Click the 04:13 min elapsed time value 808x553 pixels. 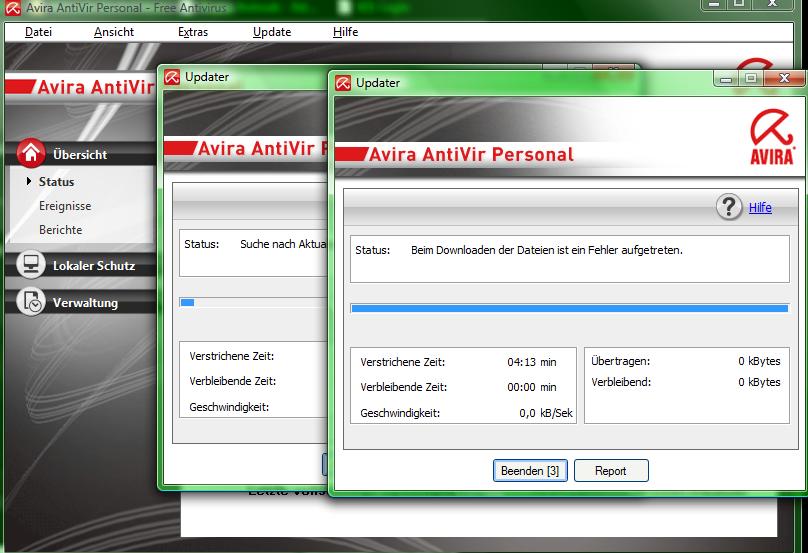tap(532, 362)
